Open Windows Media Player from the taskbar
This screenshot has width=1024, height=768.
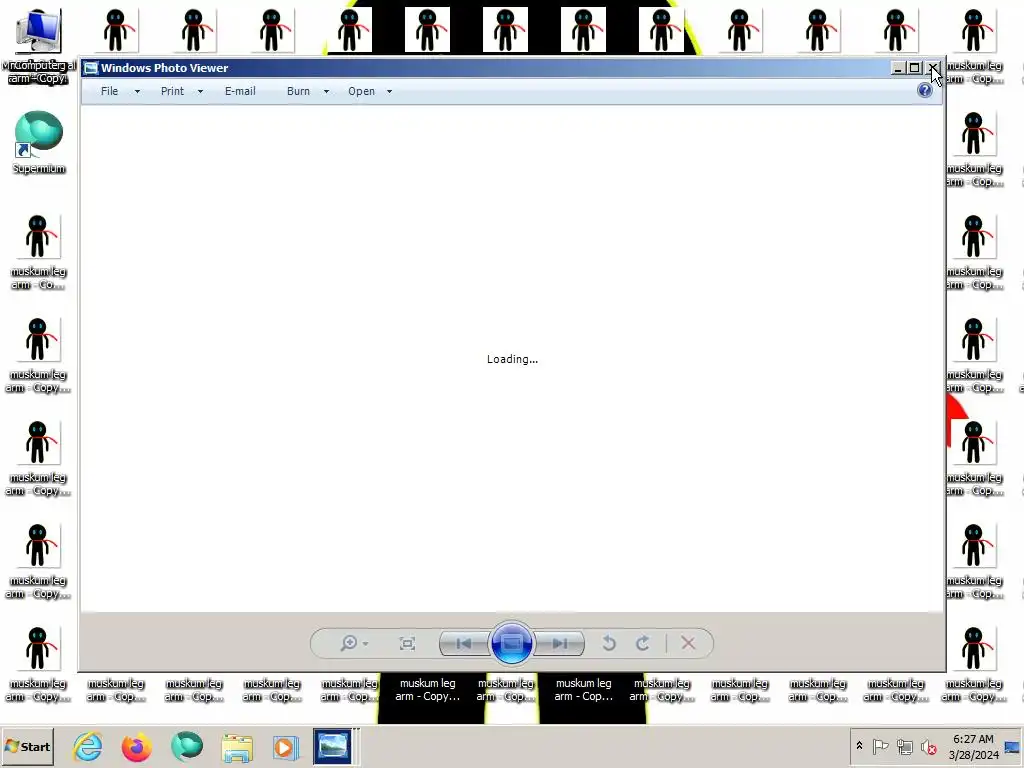coord(285,747)
